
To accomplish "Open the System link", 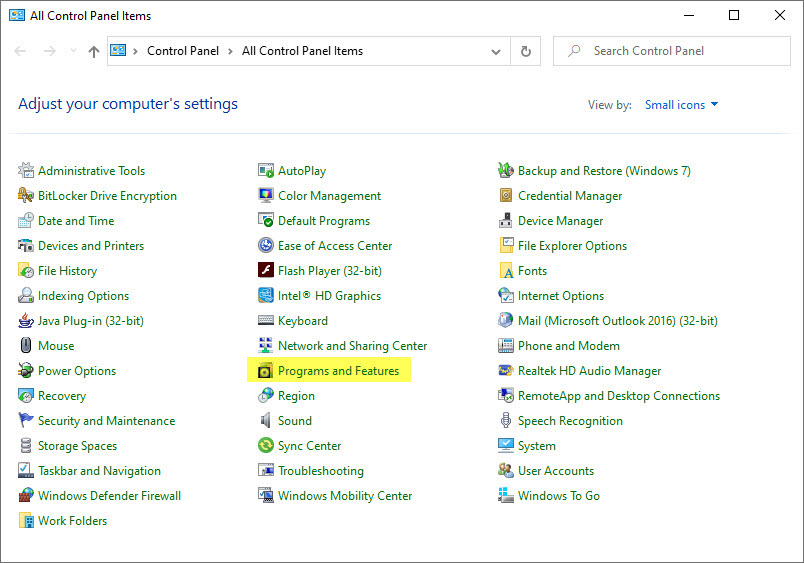I will click(x=536, y=446).
